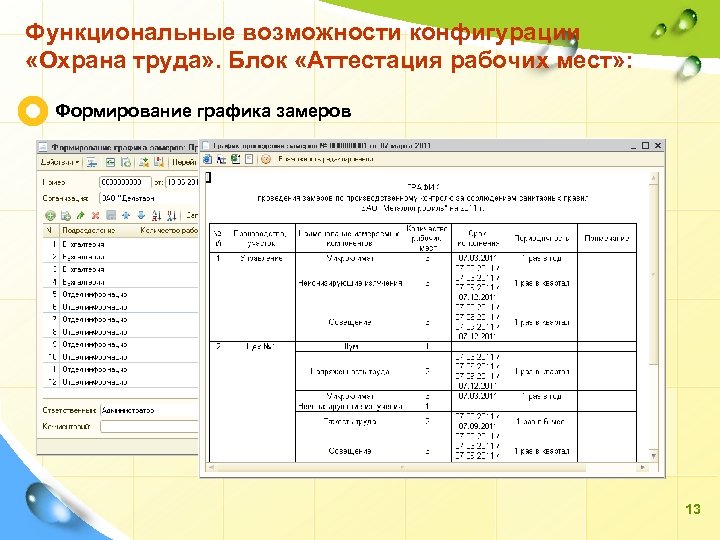This screenshot has width=720, height=540.
Task: Click the Напряженность труда cell
Action: point(350,371)
